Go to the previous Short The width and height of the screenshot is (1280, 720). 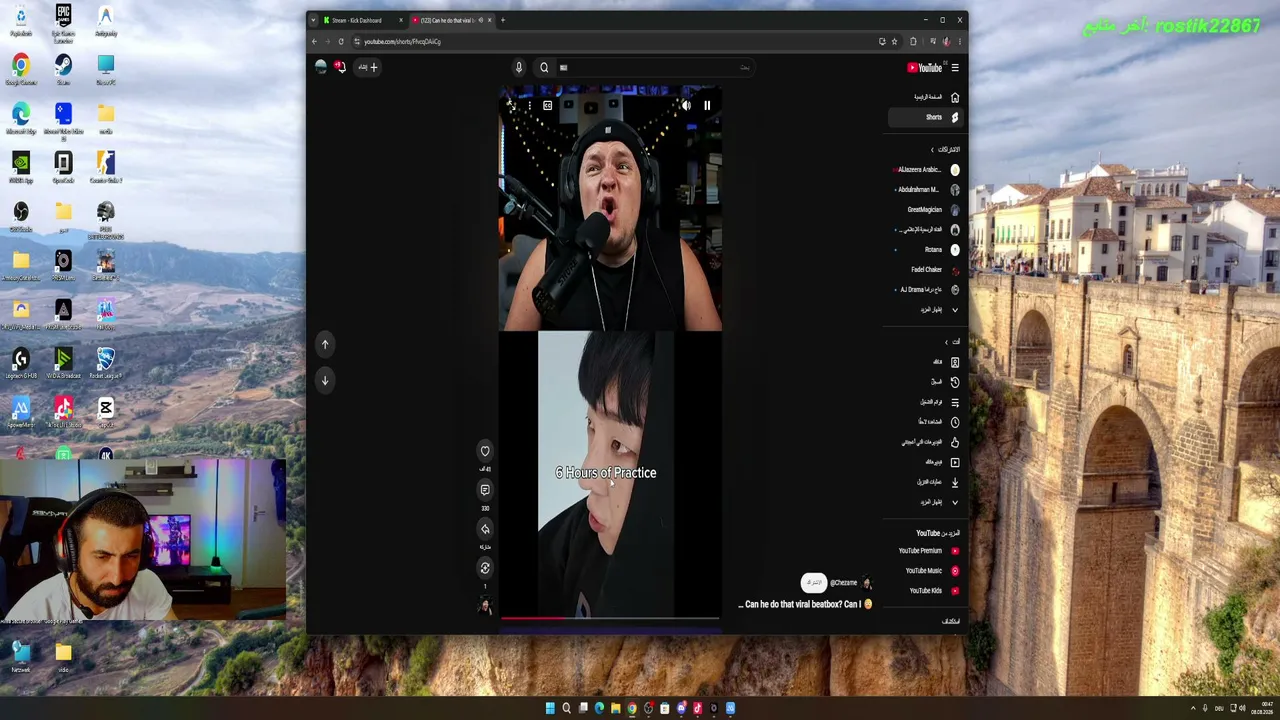[325, 344]
